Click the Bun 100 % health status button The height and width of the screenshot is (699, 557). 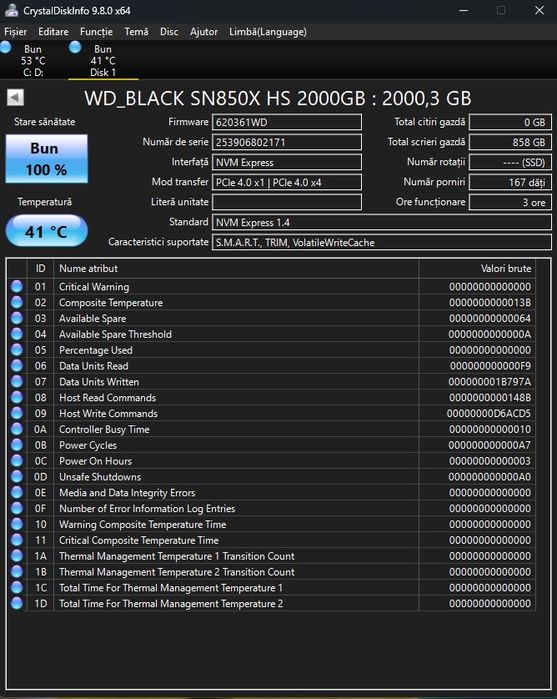pos(46,159)
